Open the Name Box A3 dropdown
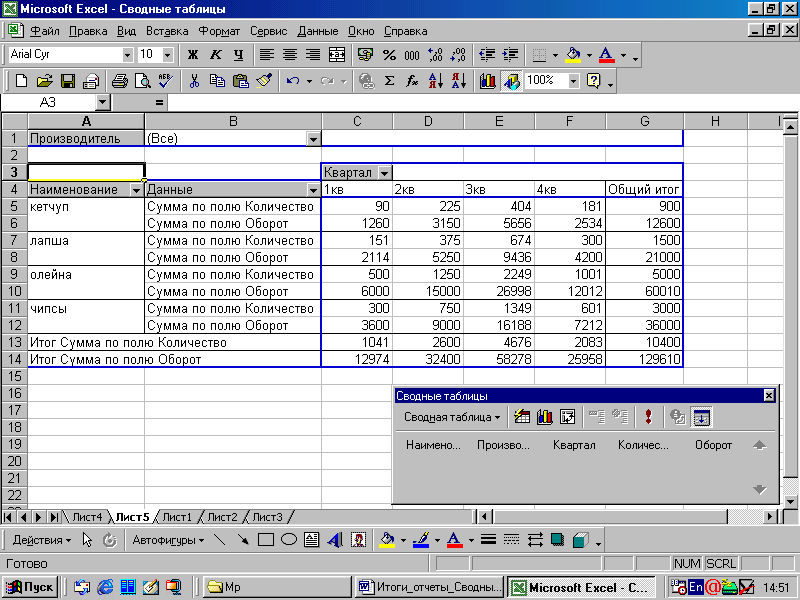The height and width of the screenshot is (600, 800). [x=103, y=103]
